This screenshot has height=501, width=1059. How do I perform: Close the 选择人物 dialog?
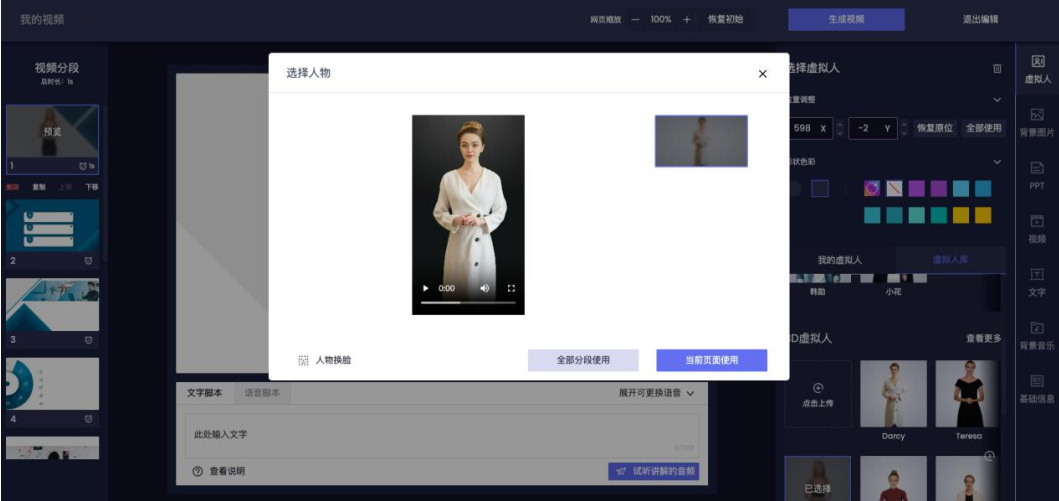pos(763,74)
